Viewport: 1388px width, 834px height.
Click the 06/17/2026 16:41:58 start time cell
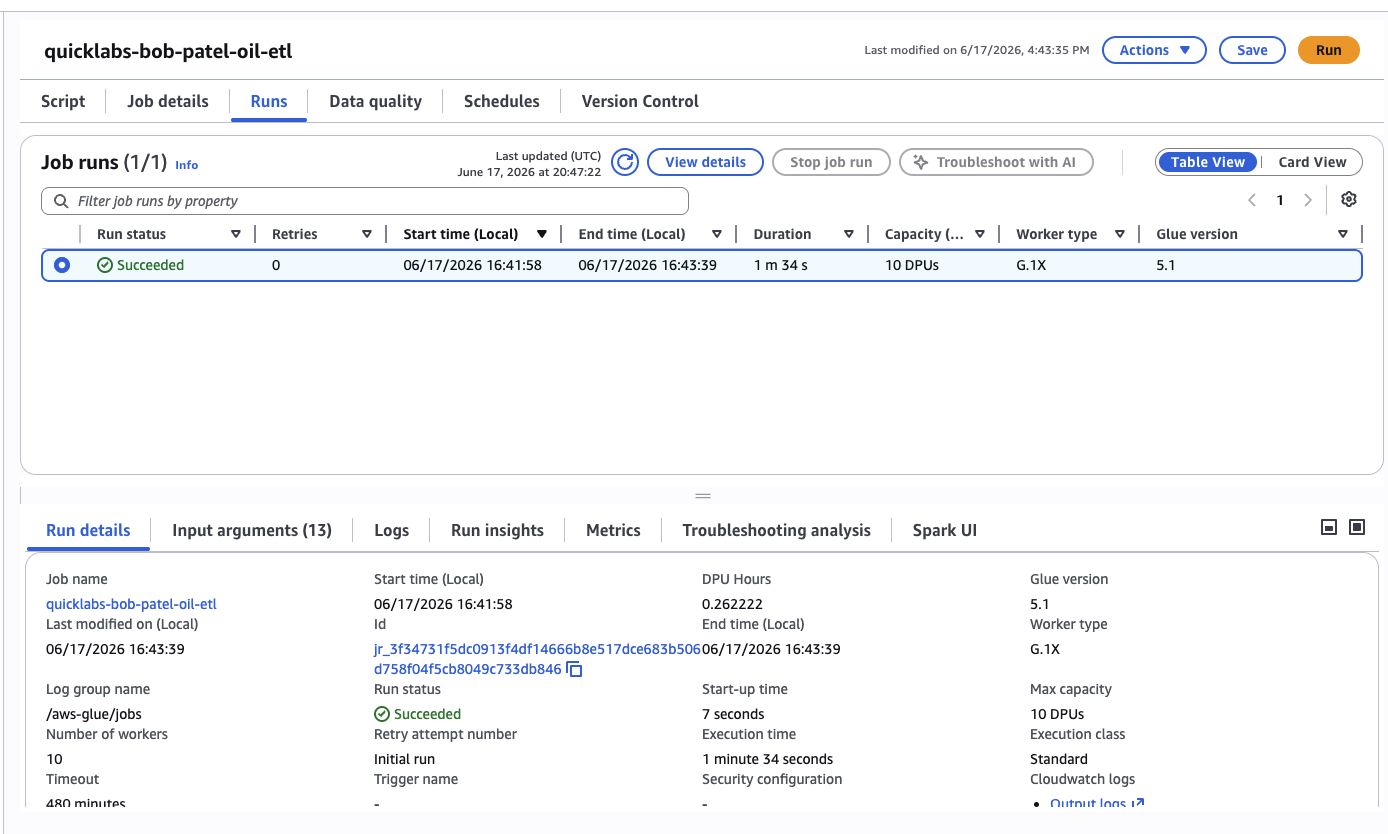pos(472,265)
